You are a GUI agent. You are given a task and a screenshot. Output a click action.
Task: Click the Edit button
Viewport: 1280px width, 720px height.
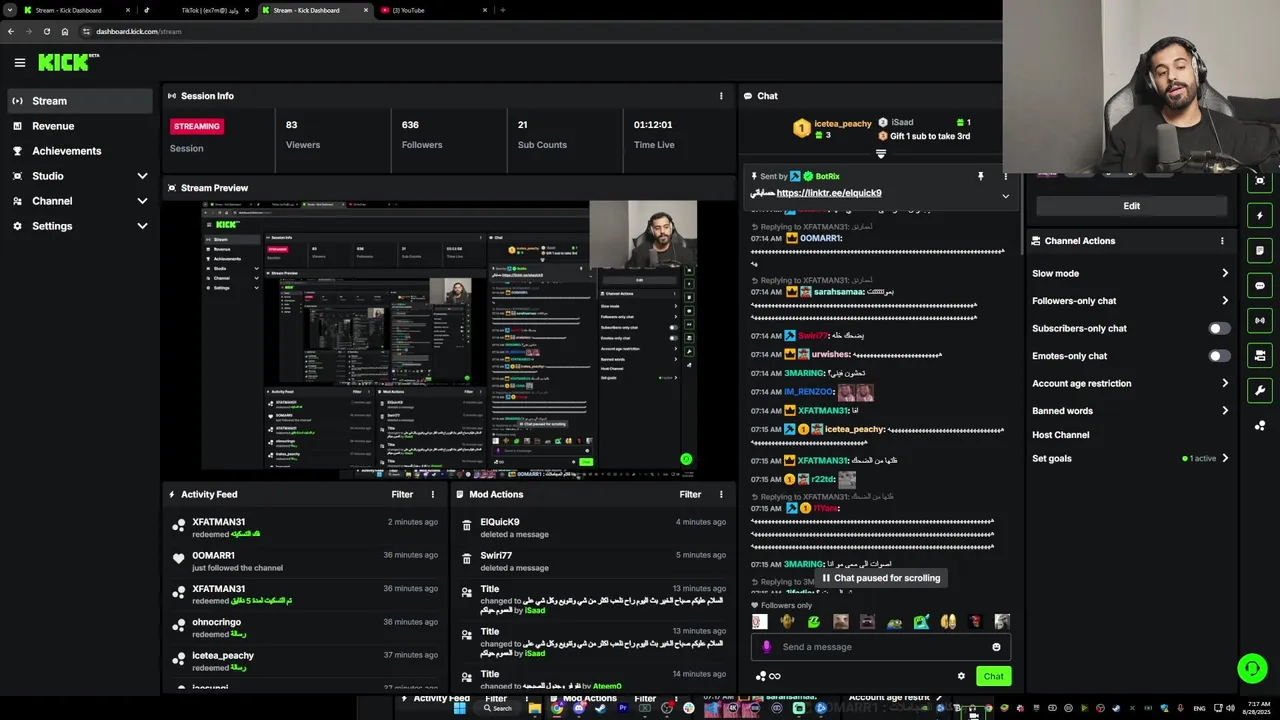1131,206
